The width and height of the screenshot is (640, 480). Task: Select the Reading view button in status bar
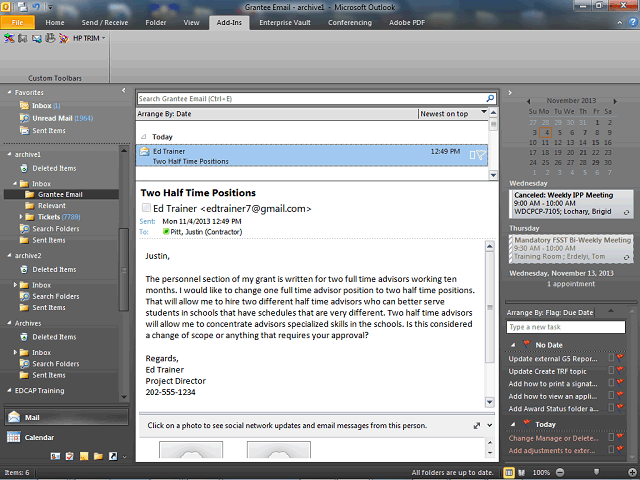click(521, 473)
